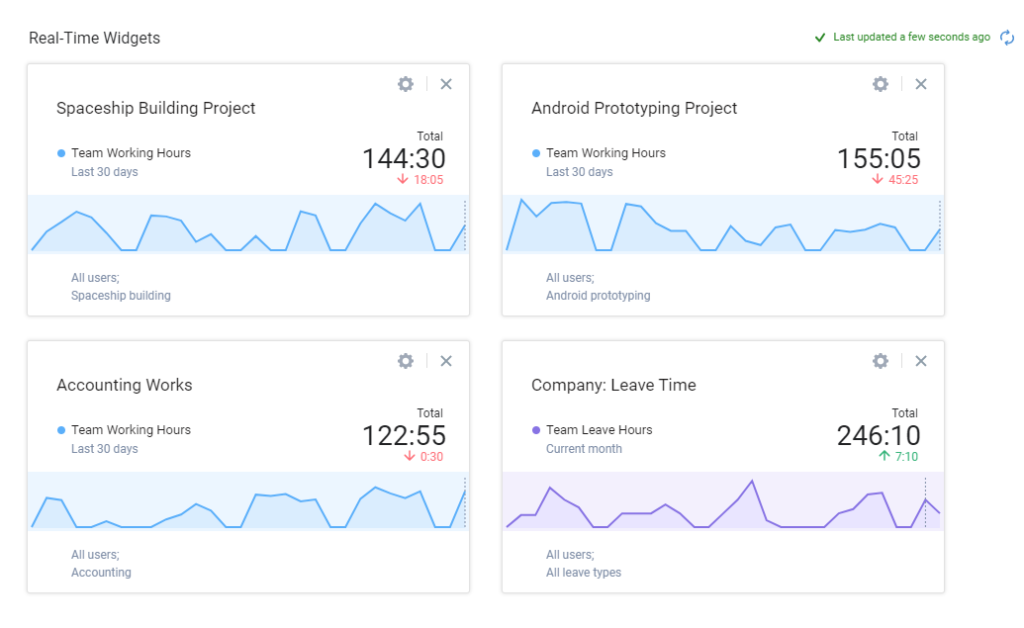This screenshot has height=628, width=1024.
Task: Close the Accounting Works widget
Action: pyautogui.click(x=446, y=361)
